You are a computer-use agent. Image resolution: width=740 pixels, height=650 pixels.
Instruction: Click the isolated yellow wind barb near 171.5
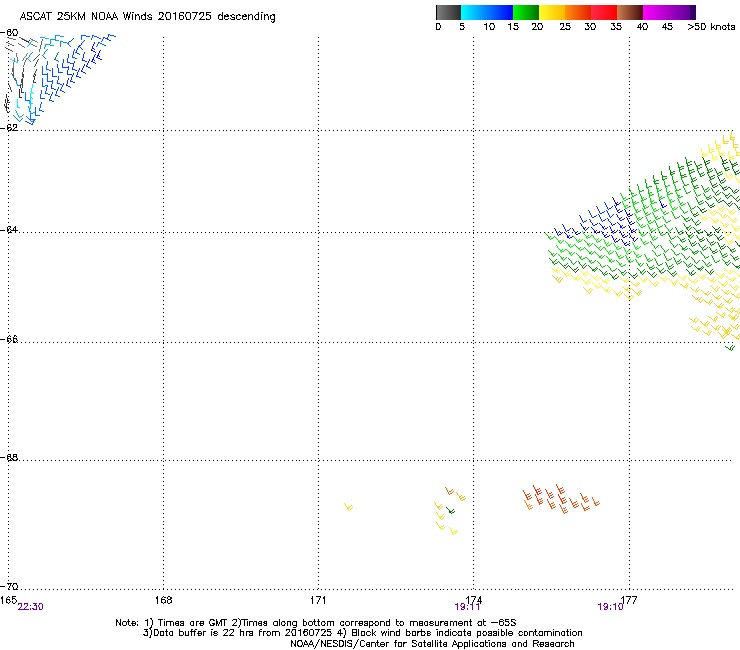point(348,507)
